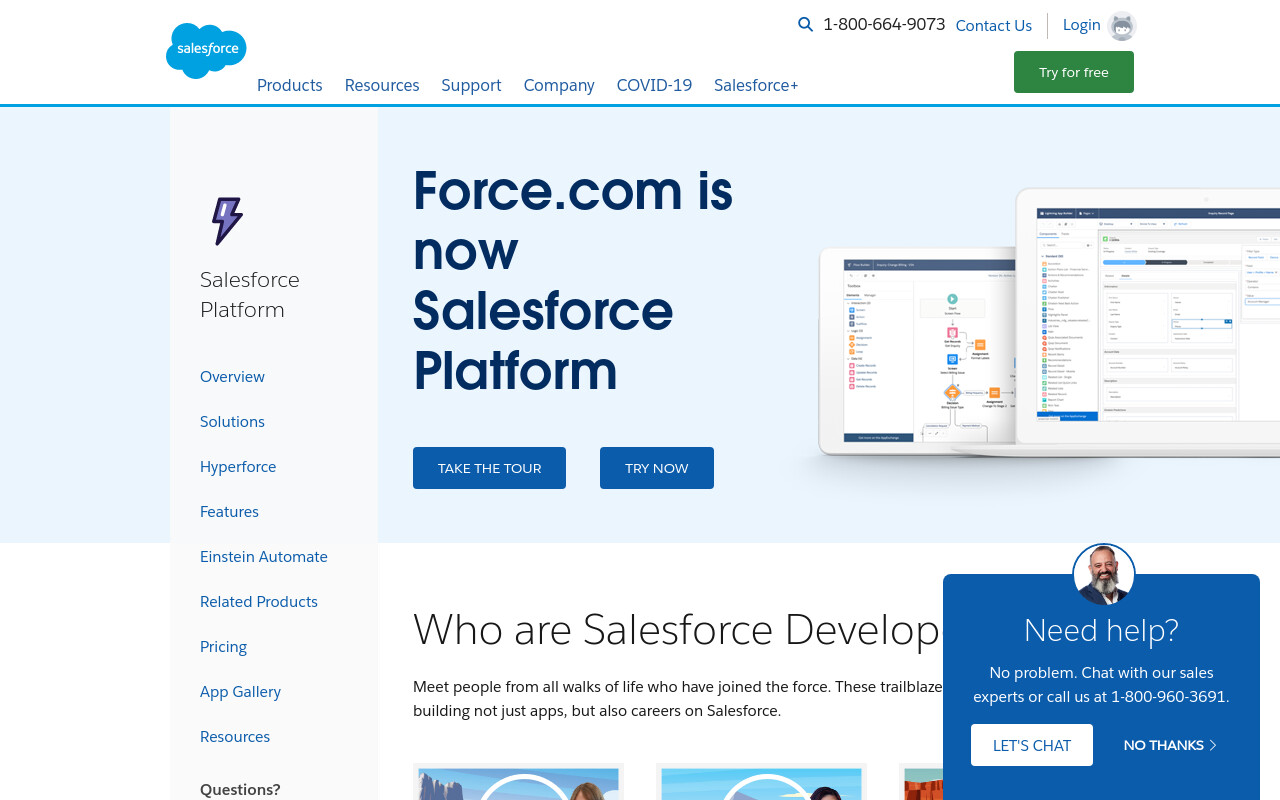Viewport: 1280px width, 800px height.
Task: Click the first developer photo card
Action: pyautogui.click(x=518, y=782)
